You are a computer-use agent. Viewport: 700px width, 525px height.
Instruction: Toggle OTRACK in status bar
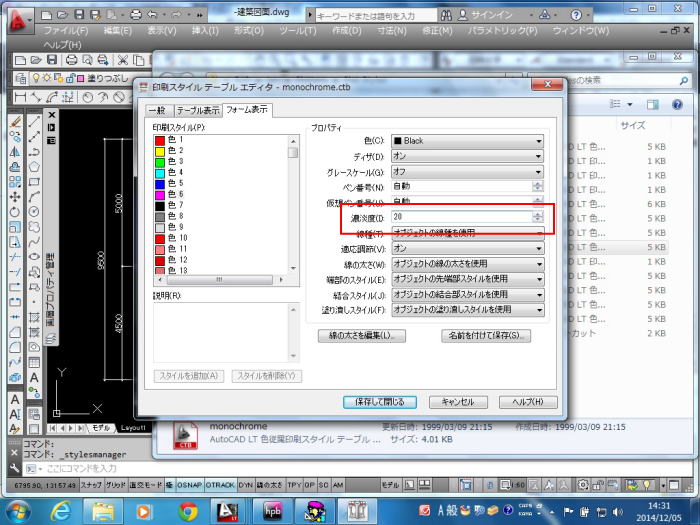tap(220, 485)
